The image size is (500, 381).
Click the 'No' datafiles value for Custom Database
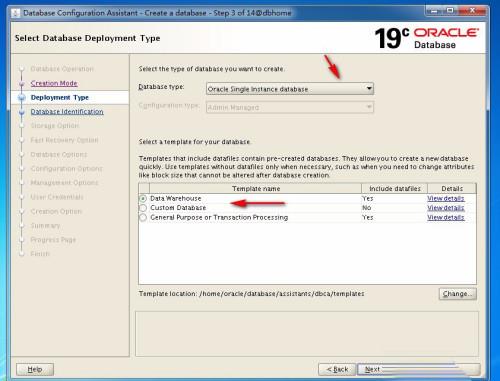point(367,208)
